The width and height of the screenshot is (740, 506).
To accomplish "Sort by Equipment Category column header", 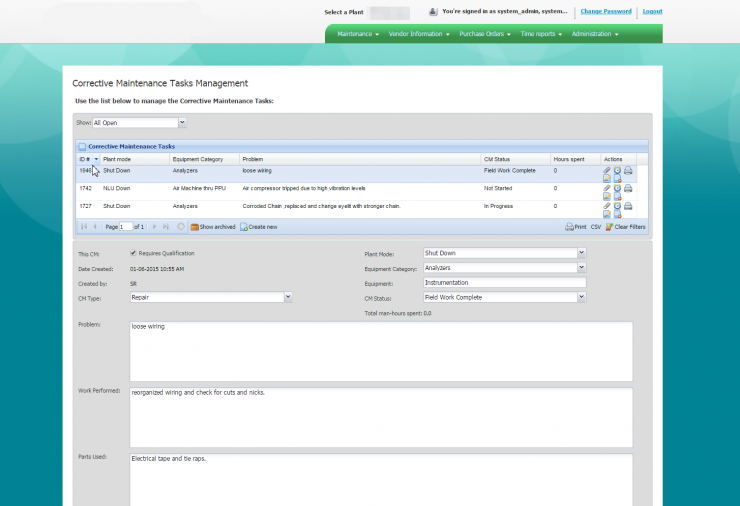I will pyautogui.click(x=204, y=159).
